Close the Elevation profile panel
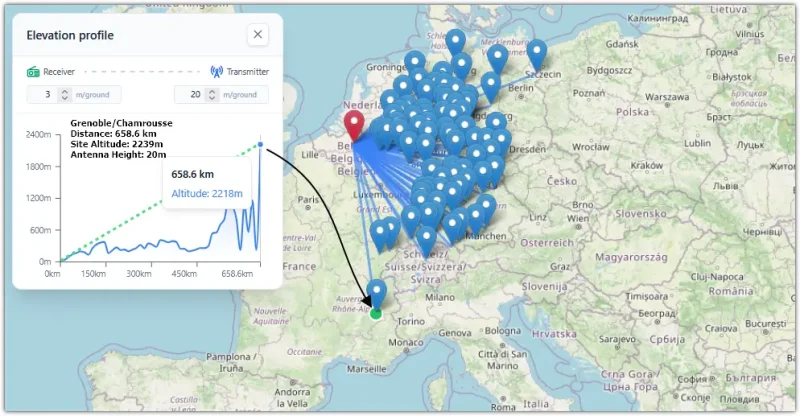 pos(258,35)
